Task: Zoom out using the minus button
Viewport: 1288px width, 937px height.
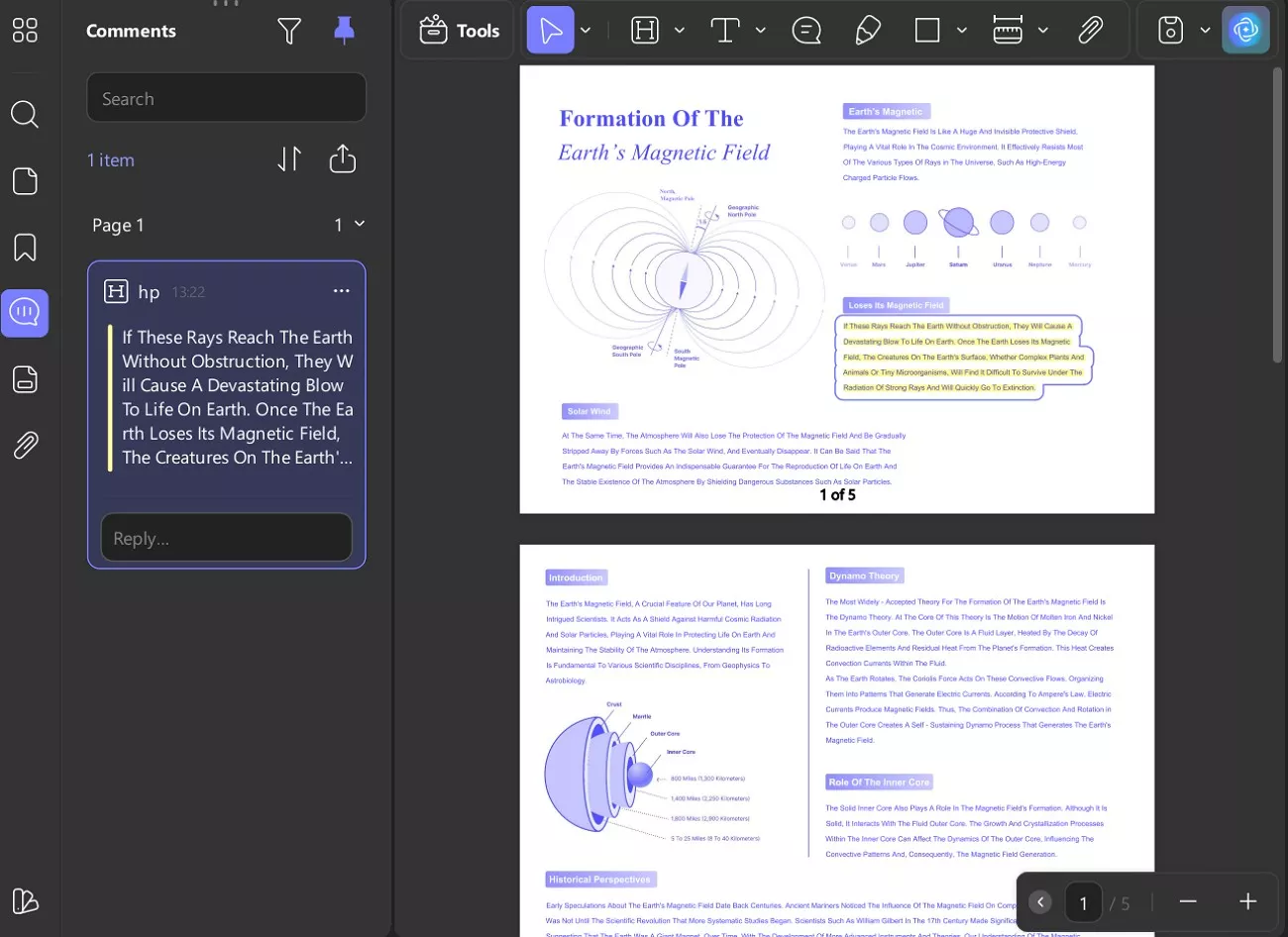Action: coord(1188,902)
